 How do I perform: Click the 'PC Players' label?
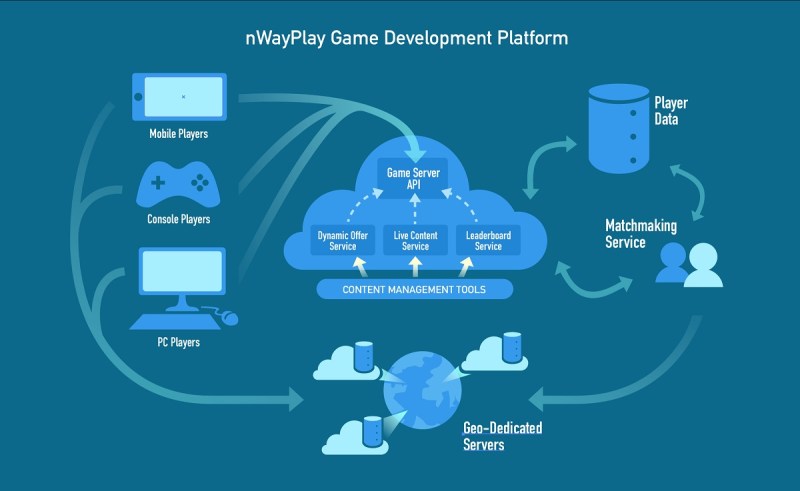click(x=179, y=342)
